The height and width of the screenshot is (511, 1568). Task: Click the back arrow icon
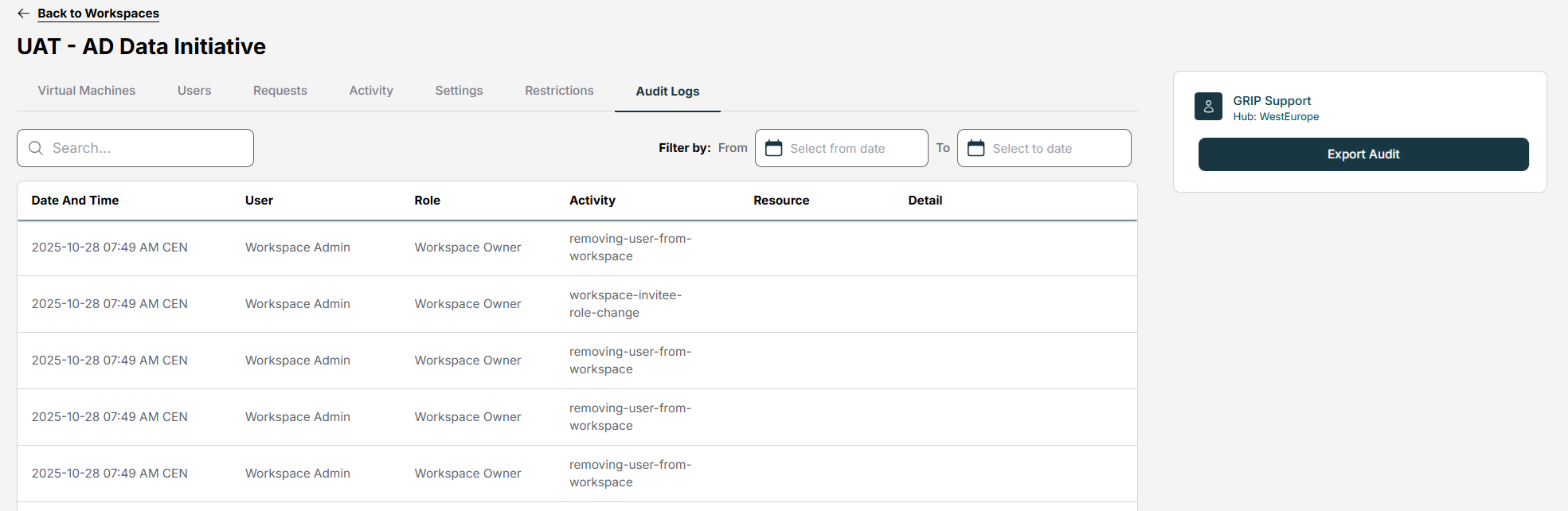click(x=23, y=14)
